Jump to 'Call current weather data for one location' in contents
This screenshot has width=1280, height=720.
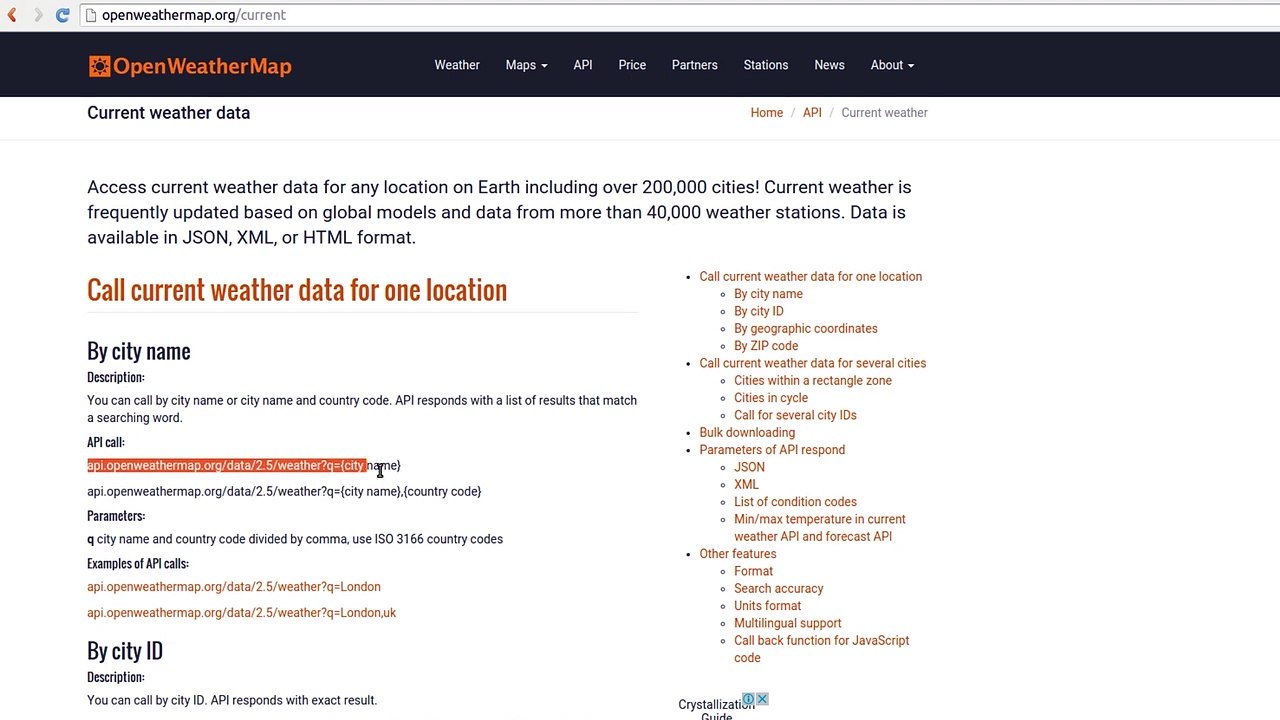click(811, 277)
